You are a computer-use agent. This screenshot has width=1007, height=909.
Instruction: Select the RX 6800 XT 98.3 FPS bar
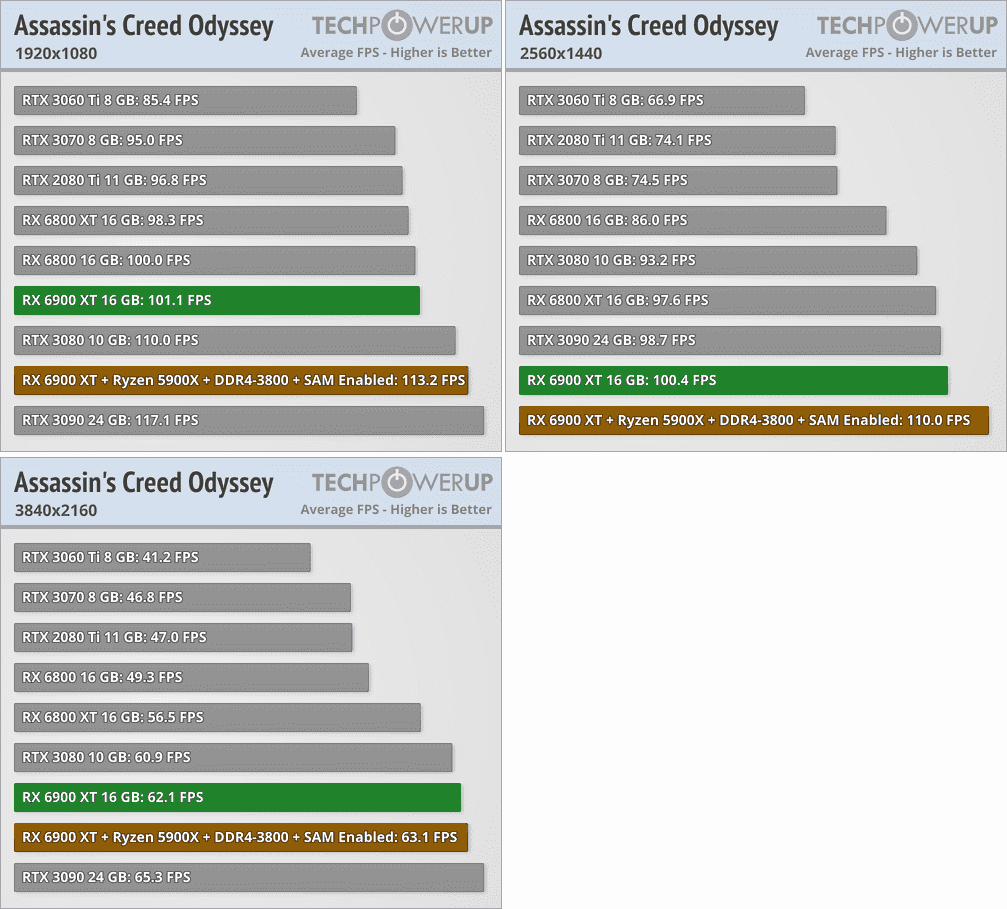pos(211,220)
